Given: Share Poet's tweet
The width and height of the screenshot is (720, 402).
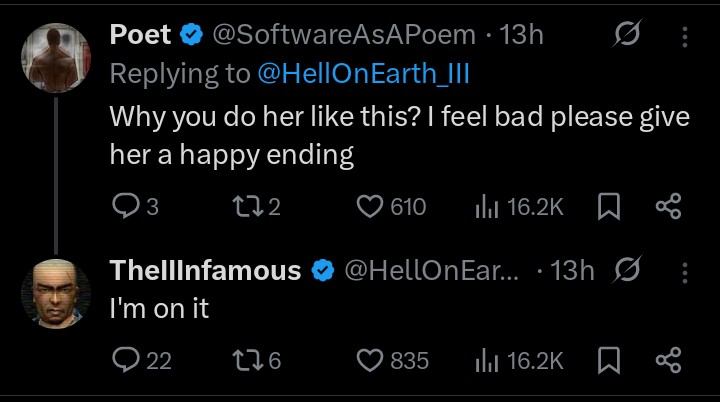Looking at the screenshot, I should (x=667, y=207).
